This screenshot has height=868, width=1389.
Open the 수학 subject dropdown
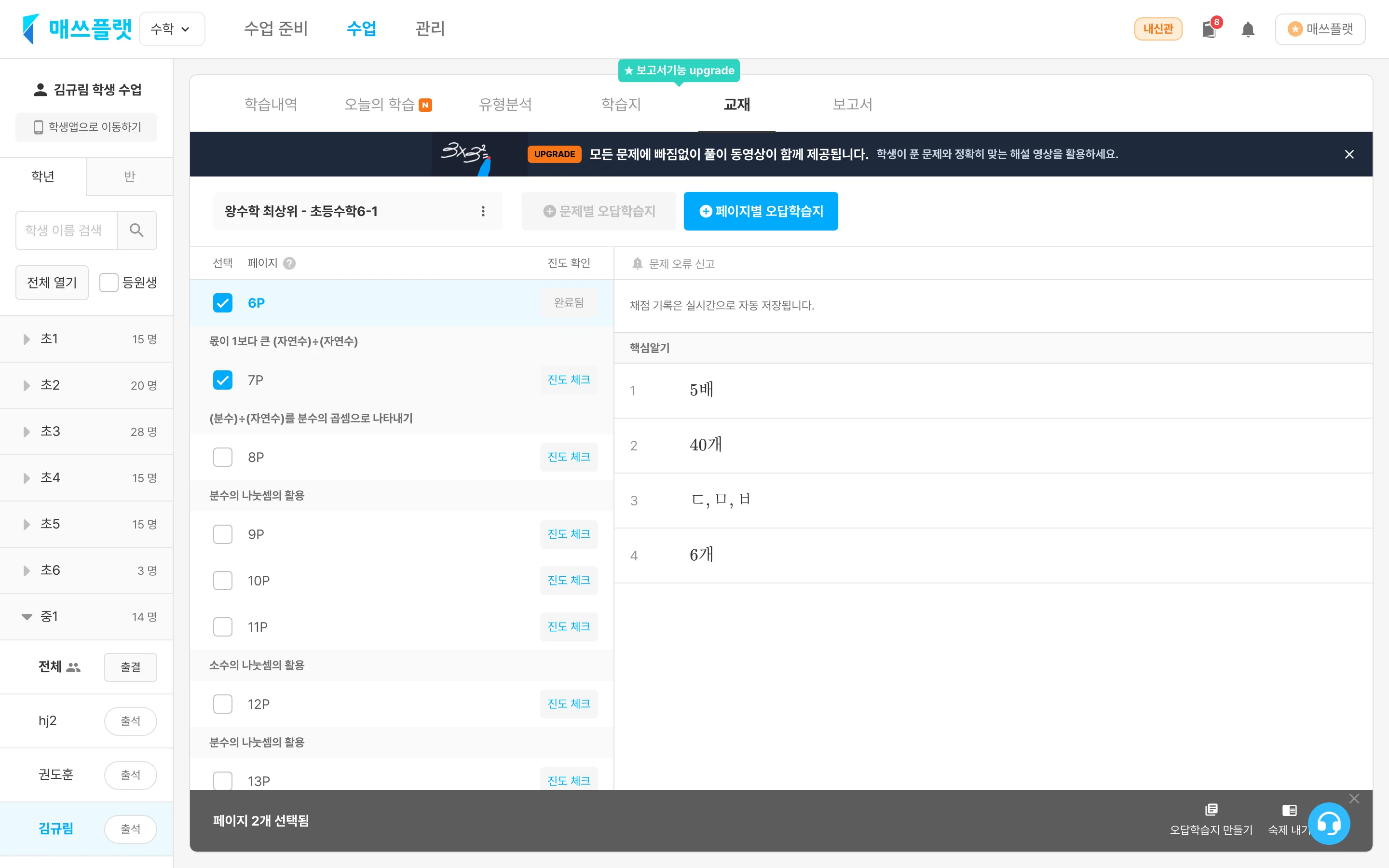tap(172, 29)
